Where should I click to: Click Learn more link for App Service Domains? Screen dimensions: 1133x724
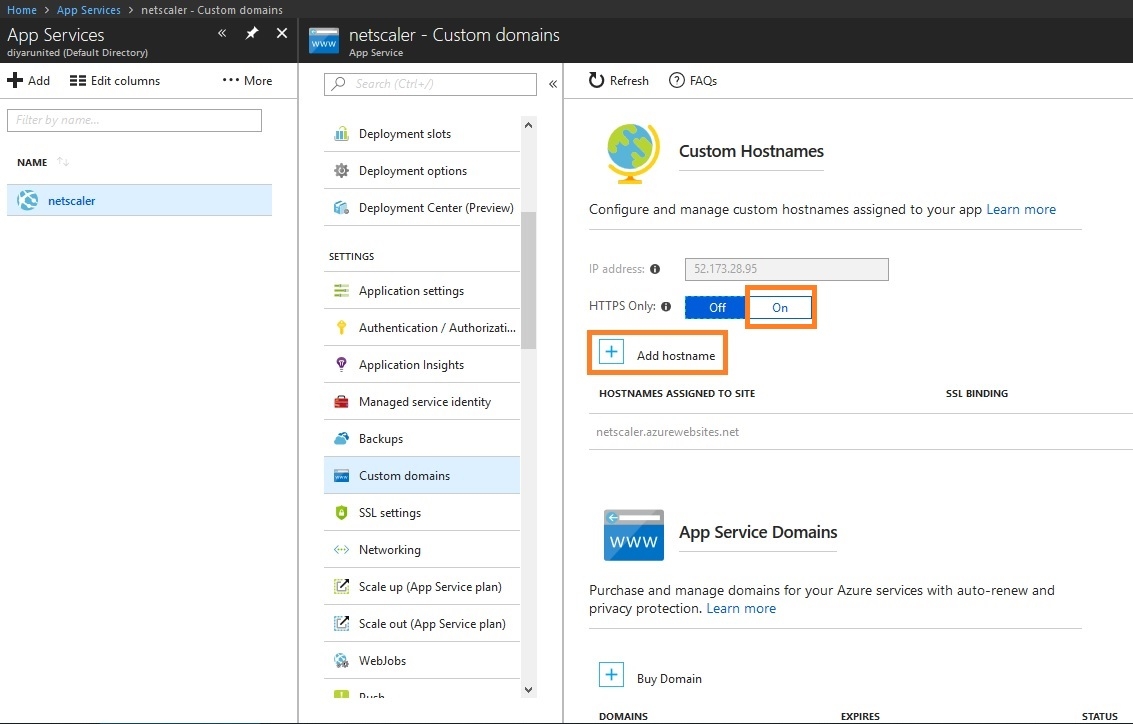tap(741, 608)
